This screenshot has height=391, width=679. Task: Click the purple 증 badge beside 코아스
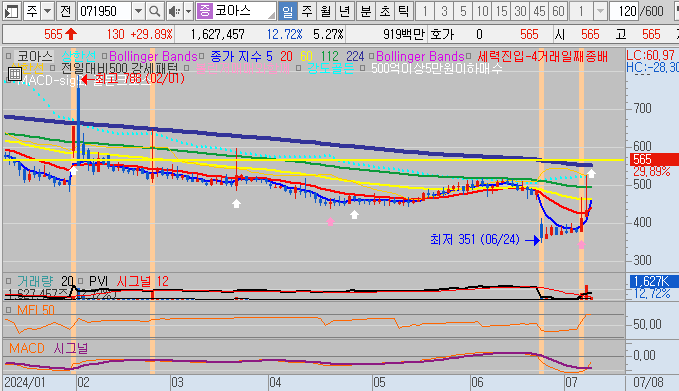205,11
